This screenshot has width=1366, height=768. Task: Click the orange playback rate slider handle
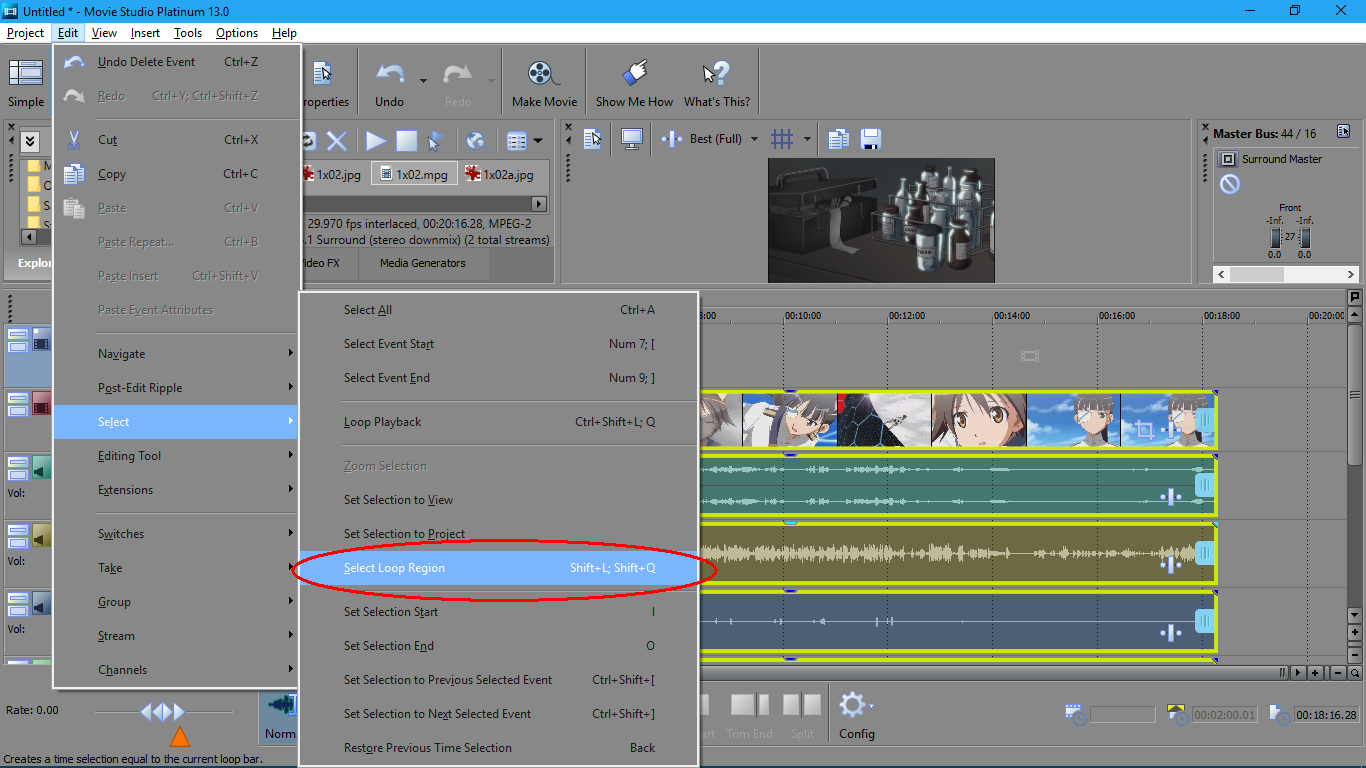(180, 738)
